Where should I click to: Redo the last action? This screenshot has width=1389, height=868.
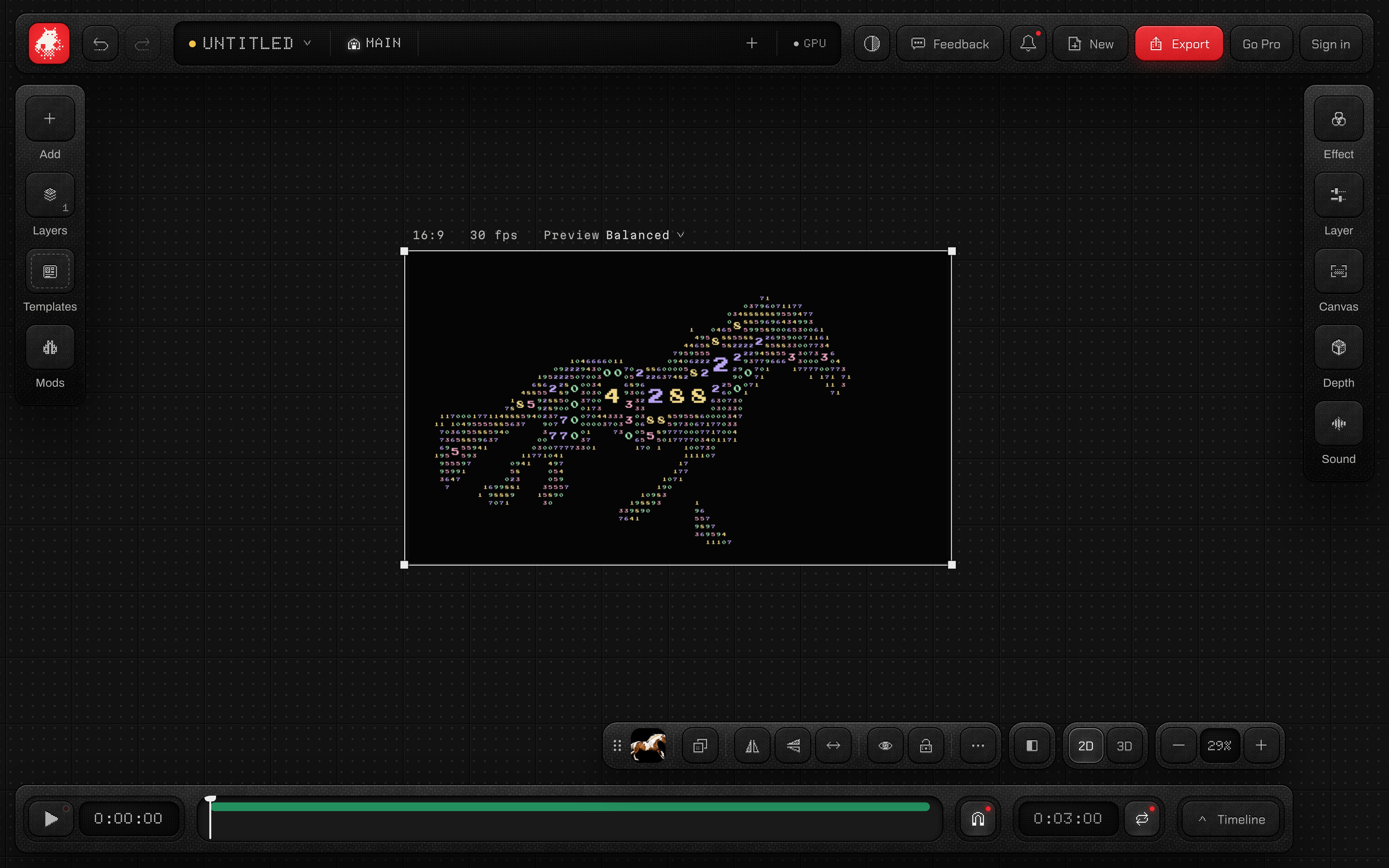pyautogui.click(x=142, y=44)
